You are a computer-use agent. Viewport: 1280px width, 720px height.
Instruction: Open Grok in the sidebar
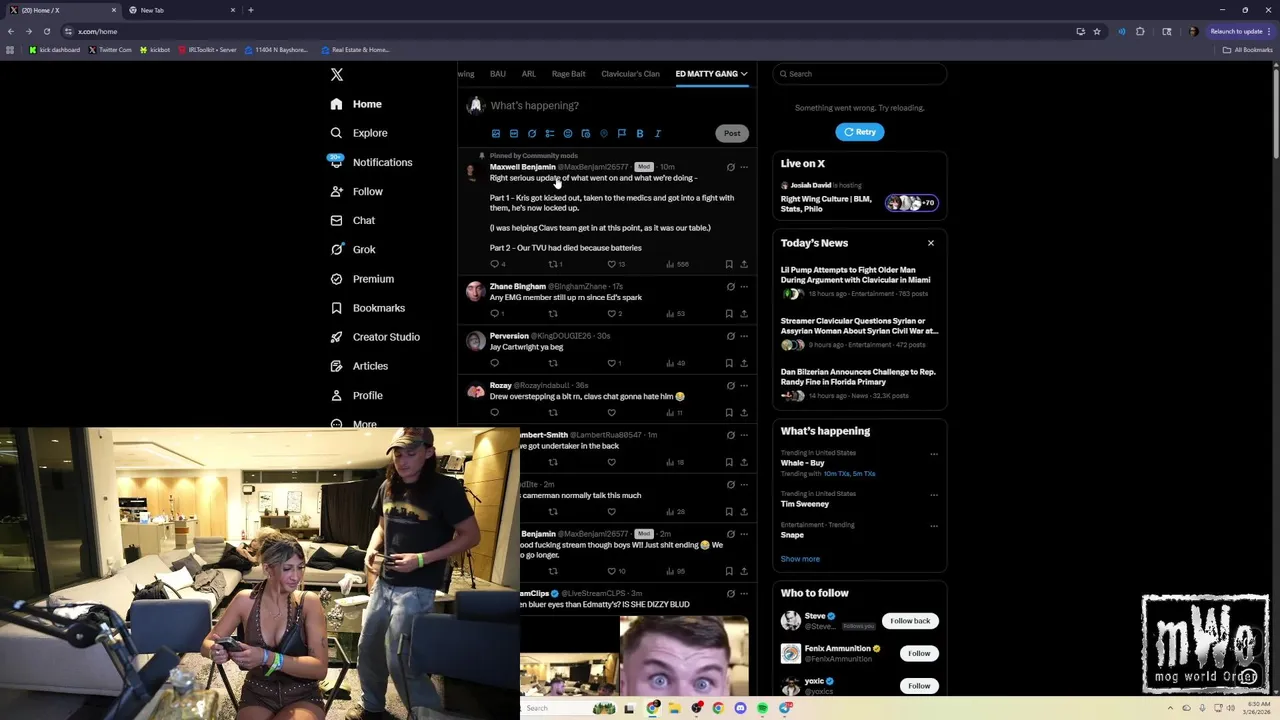[x=352, y=249]
